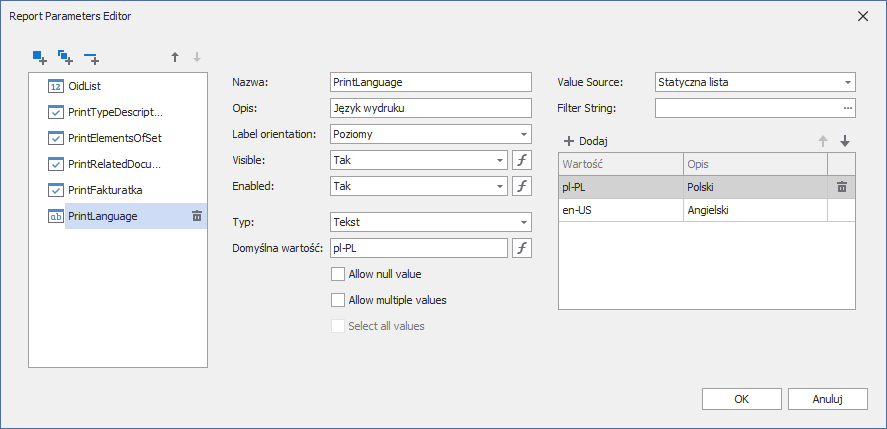Click the Dodaj button to add value
This screenshot has height=429, width=887.
coord(586,142)
